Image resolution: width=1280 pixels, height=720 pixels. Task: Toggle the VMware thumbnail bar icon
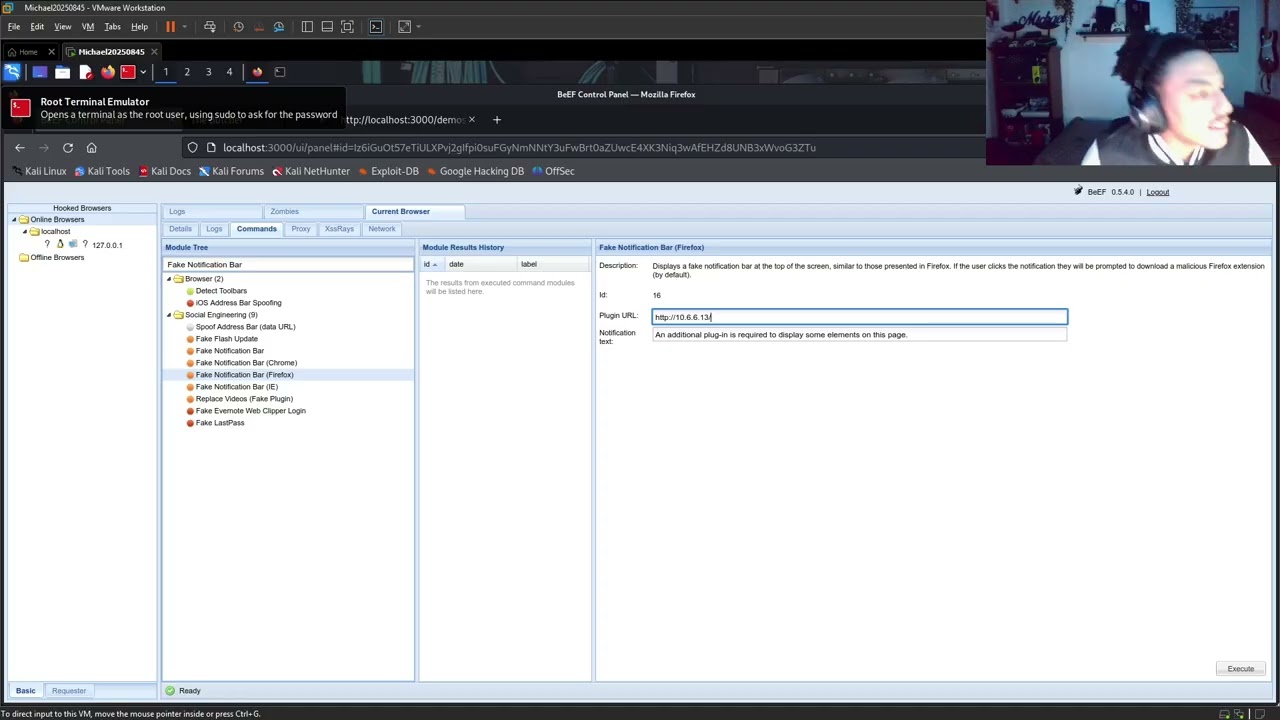click(x=327, y=27)
